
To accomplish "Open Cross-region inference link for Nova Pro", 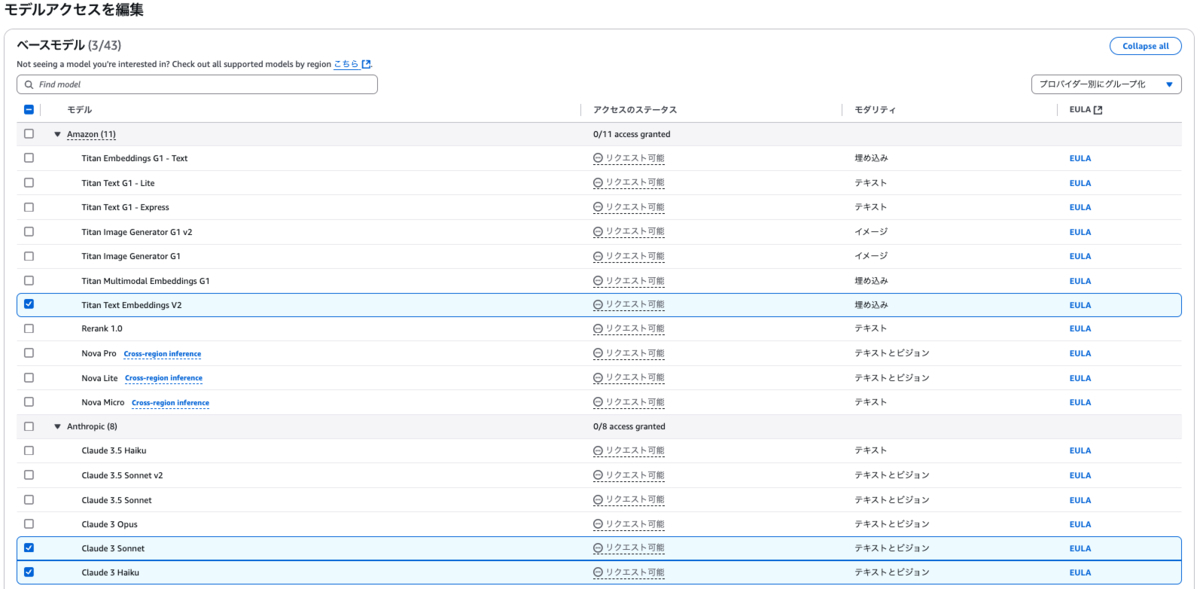I will [x=162, y=354].
